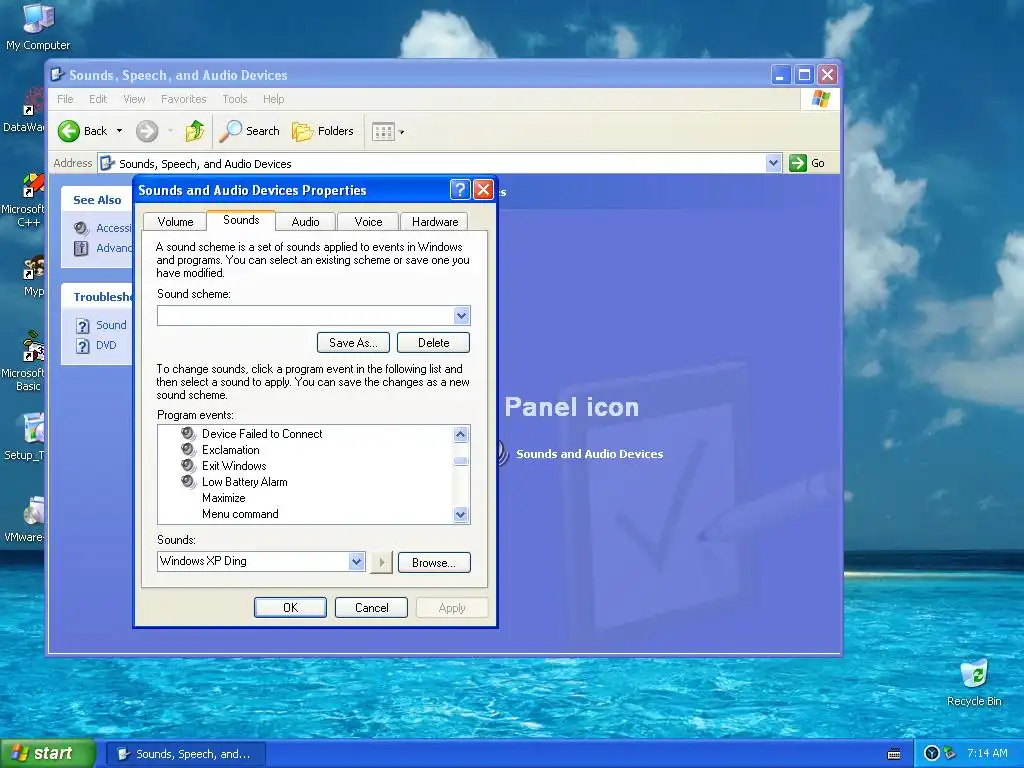Click program events scroll up arrow
This screenshot has width=1024, height=768.
(460, 434)
